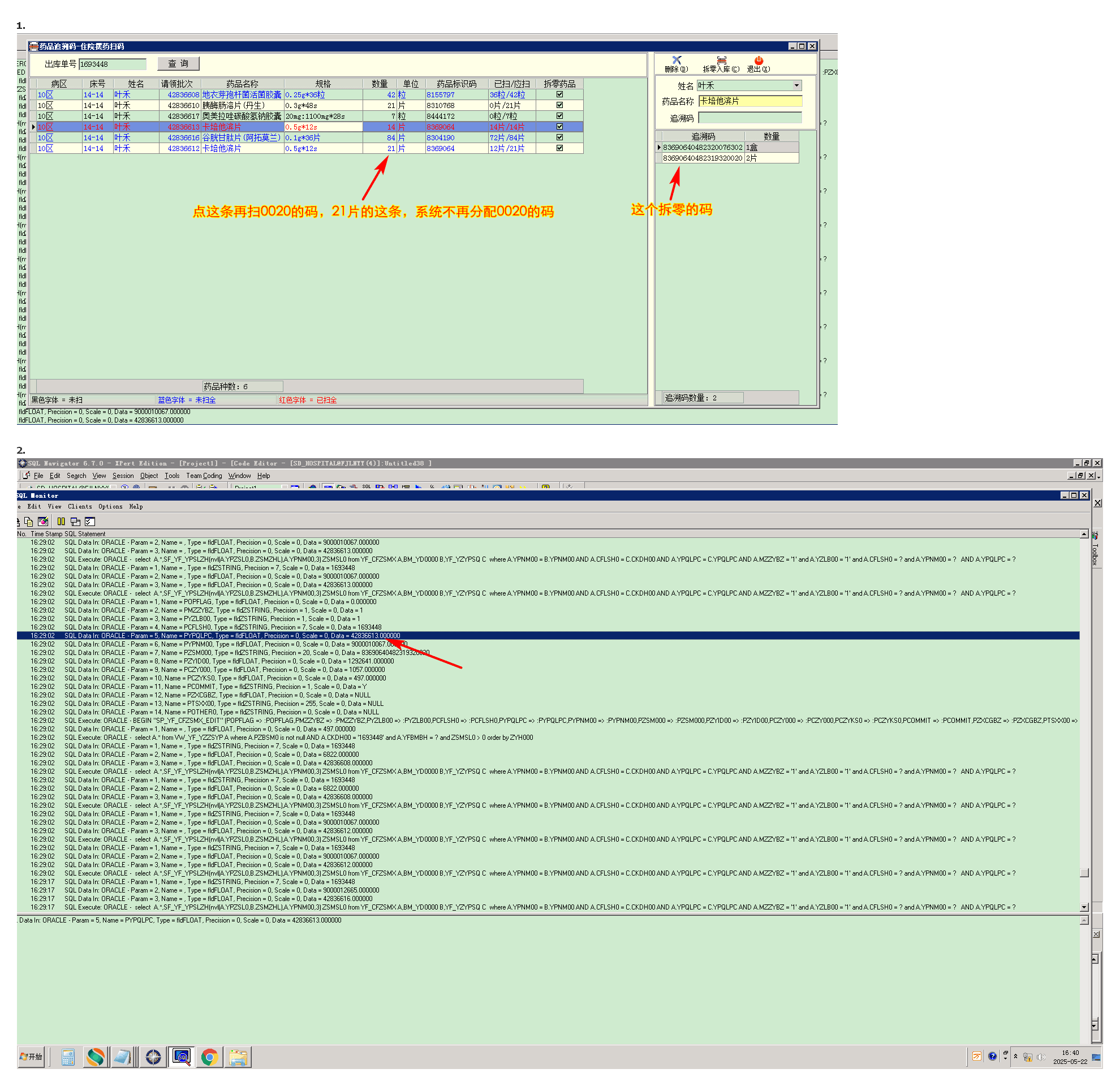The width and height of the screenshot is (1120, 1086).
Task: Click the 拆零入库 barcode icon
Action: (721, 60)
